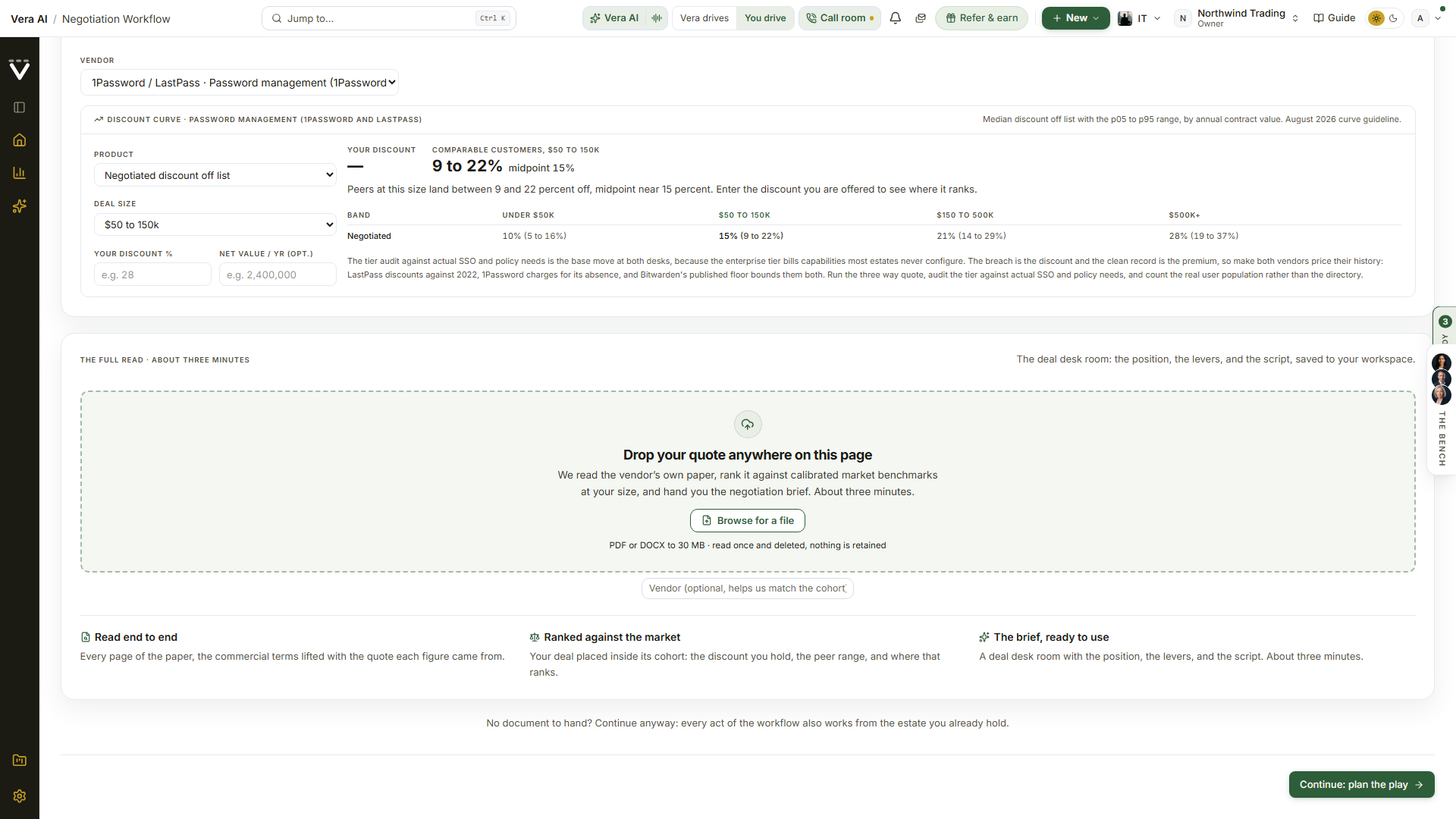Click the "$150 to 500K" column header
This screenshot has height=819, width=1456.
tap(965, 215)
